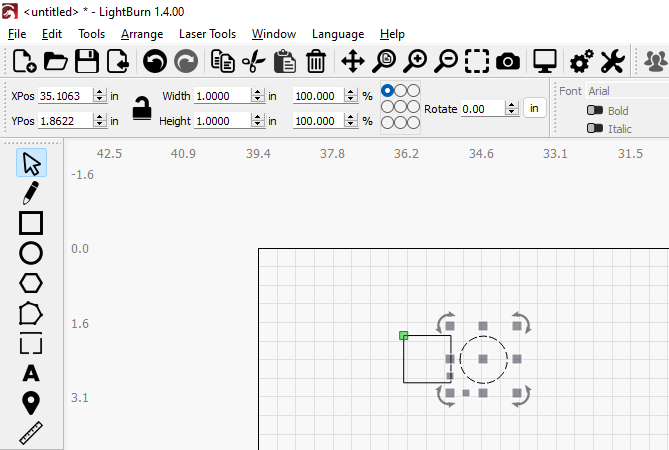
Task: Click the Height spinner arrows
Action: pos(257,121)
